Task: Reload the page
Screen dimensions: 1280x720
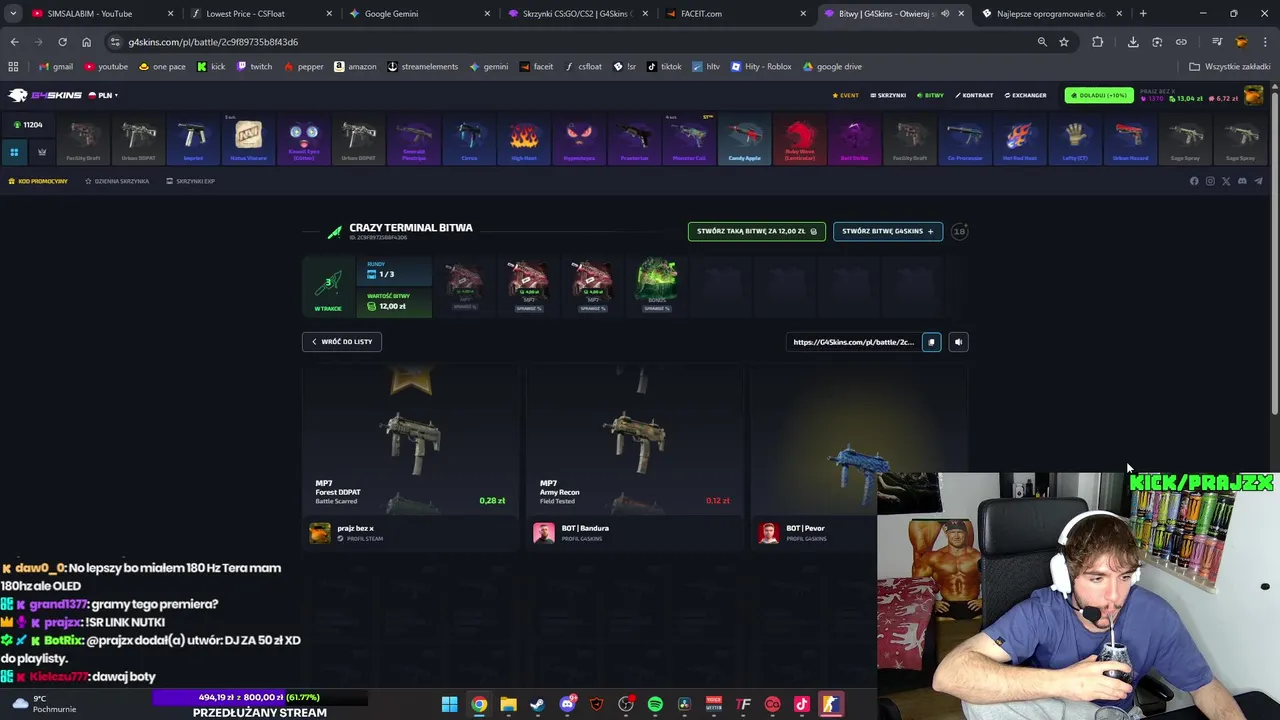Action: pos(62,42)
